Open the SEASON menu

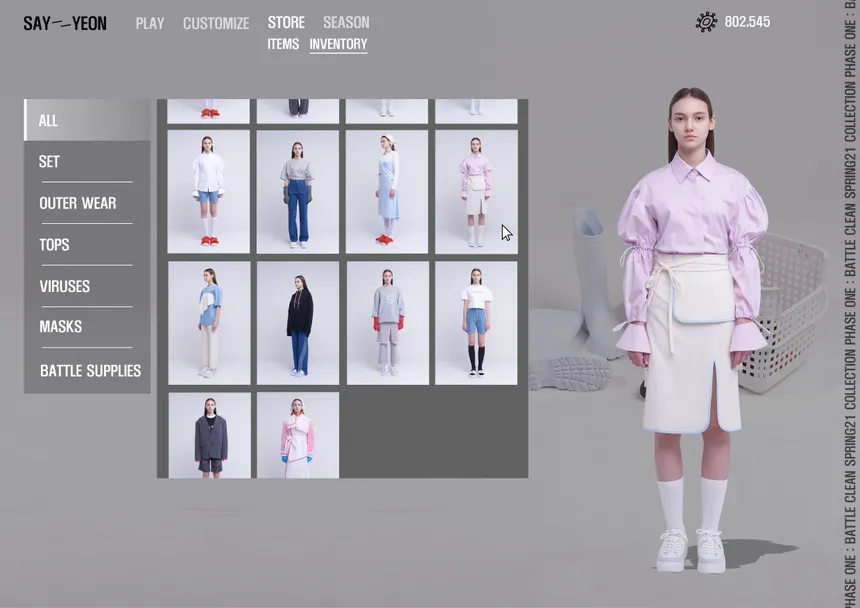(346, 22)
